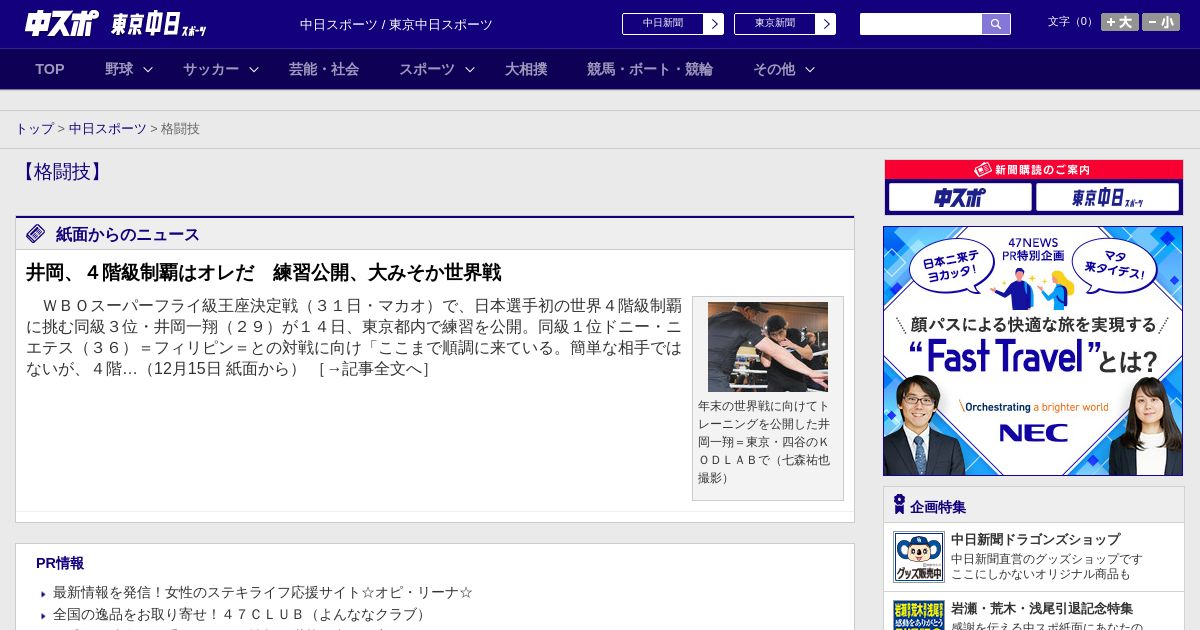Open the 中日新聞 link button
Image resolution: width=1200 pixels, height=630 pixels.
(x=663, y=24)
